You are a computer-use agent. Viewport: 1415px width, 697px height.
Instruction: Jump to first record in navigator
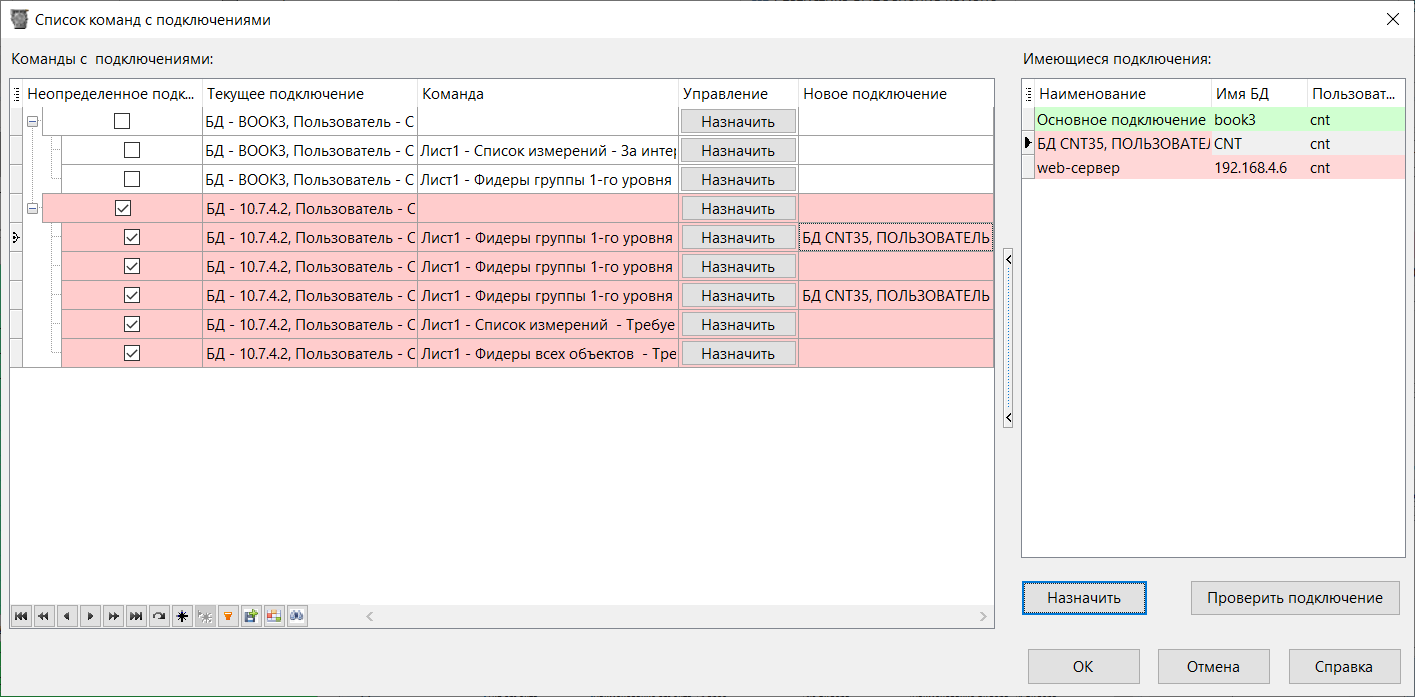21,616
